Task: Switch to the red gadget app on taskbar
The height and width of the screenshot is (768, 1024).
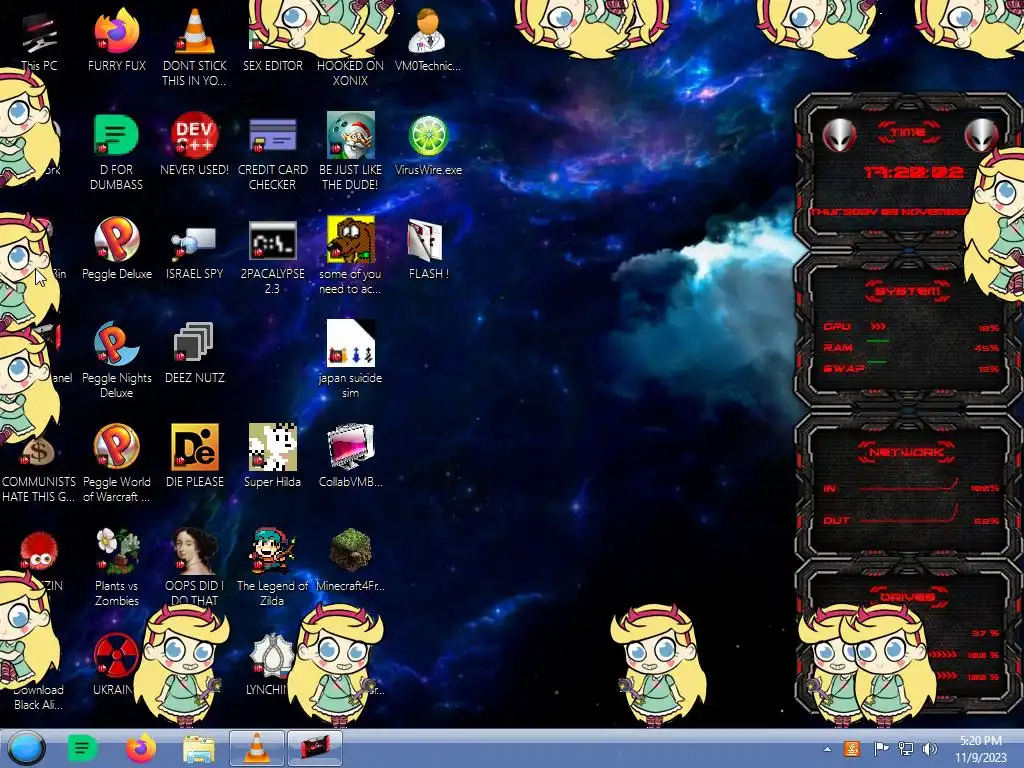Action: coord(315,748)
